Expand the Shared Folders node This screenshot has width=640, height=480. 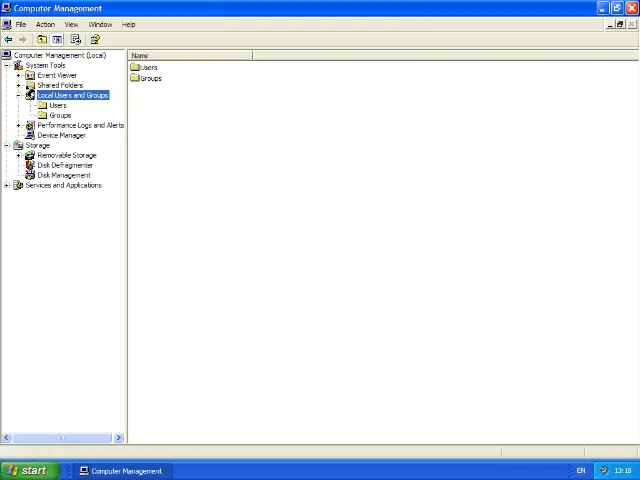tap(18, 85)
